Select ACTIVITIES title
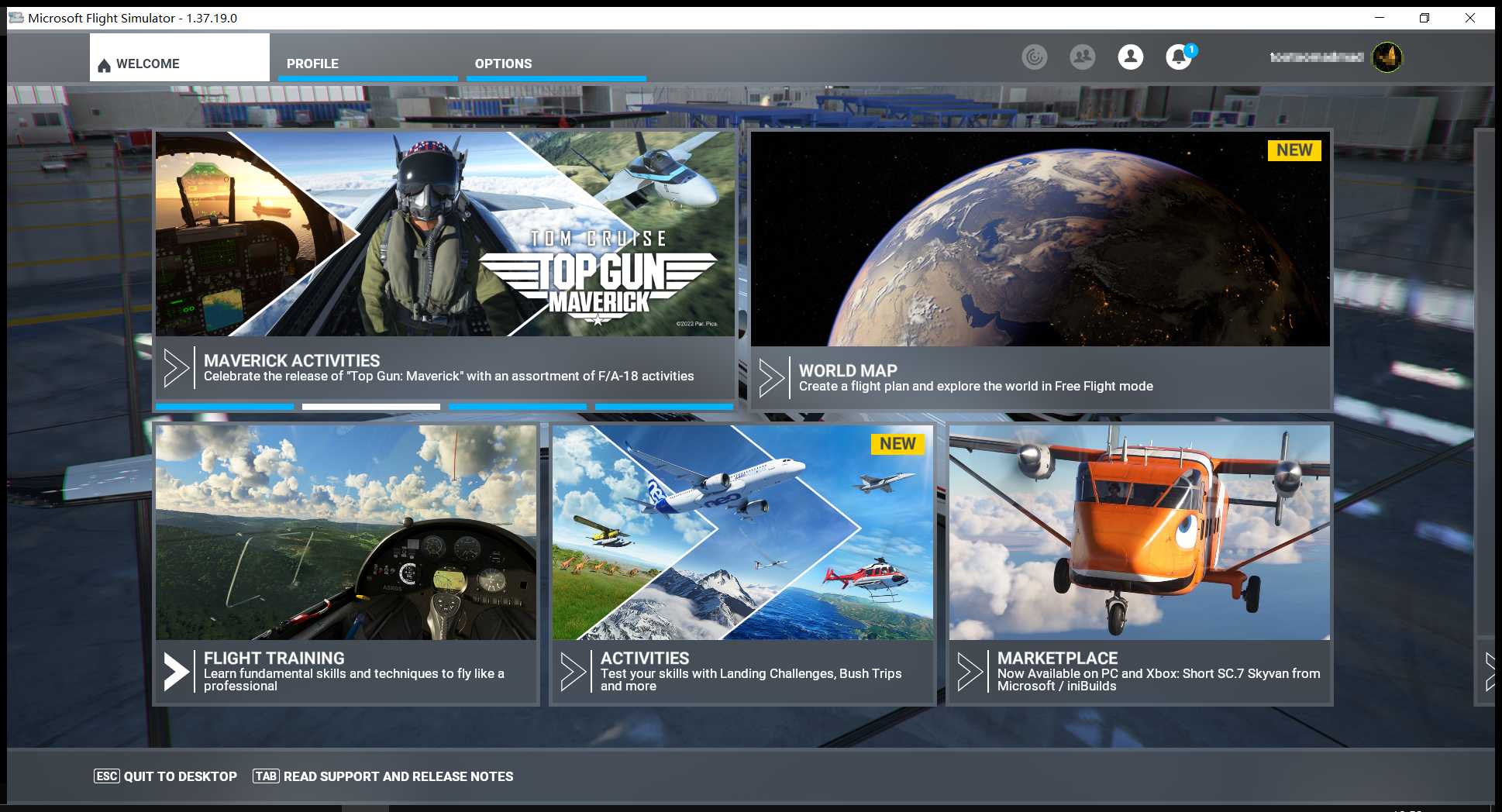 click(645, 658)
